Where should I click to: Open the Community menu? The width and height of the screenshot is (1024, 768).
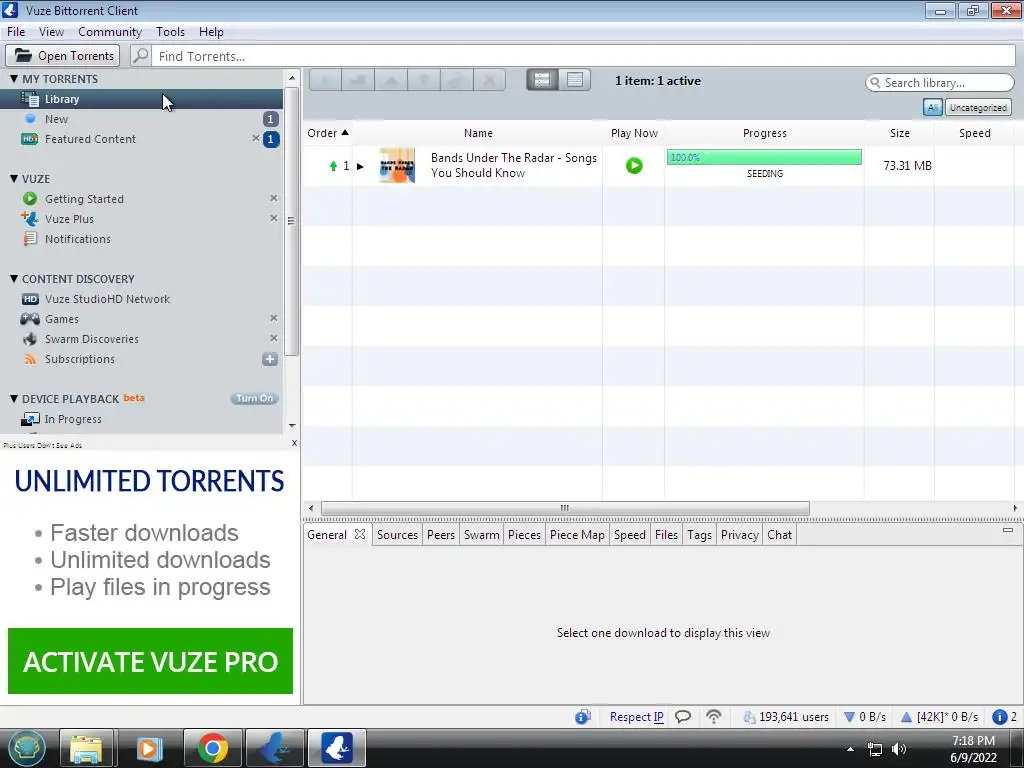[110, 32]
